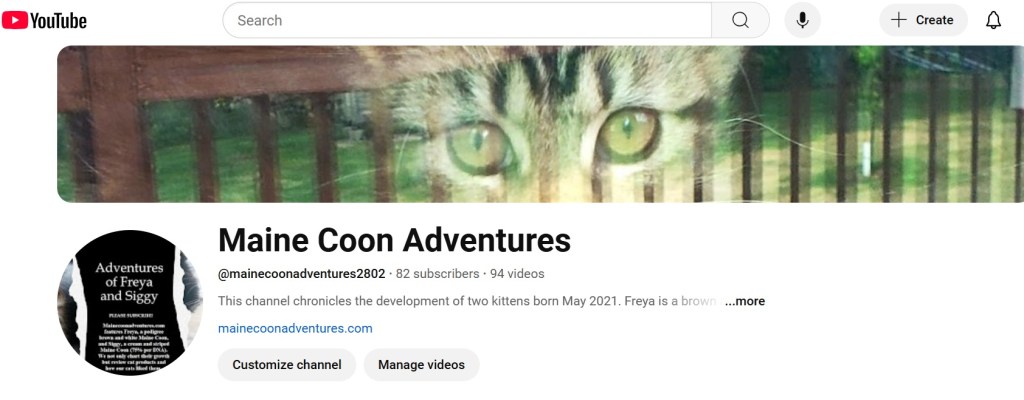
Task: Click the plus icon in Create button
Action: (x=899, y=20)
